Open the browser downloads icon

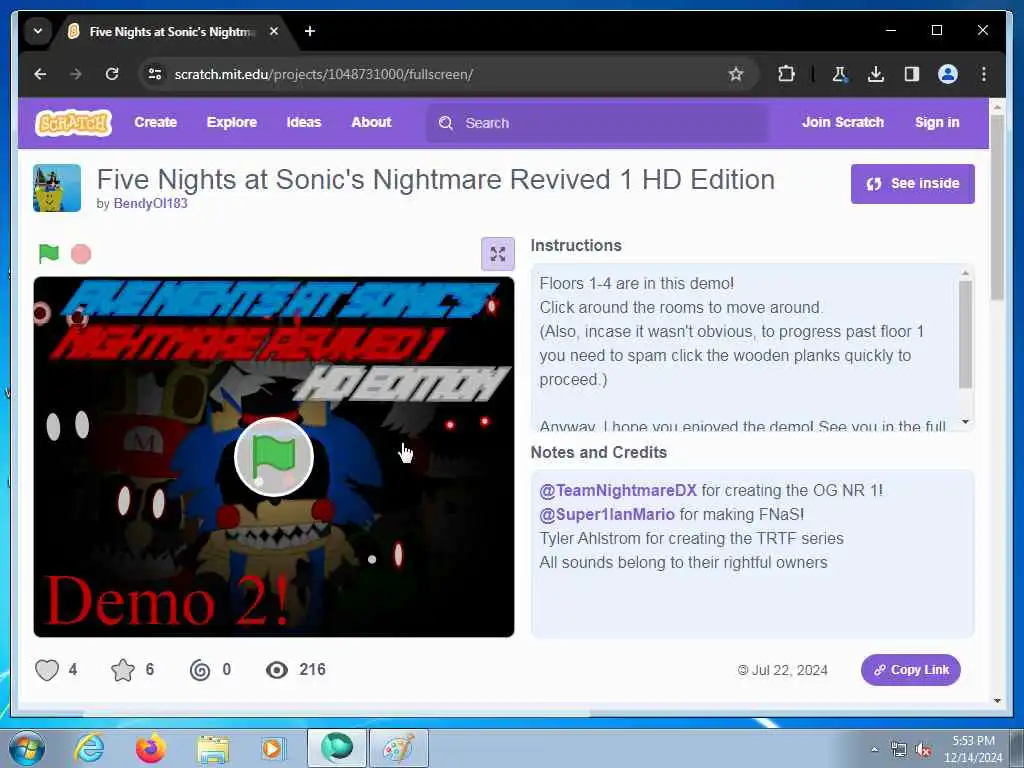click(876, 74)
